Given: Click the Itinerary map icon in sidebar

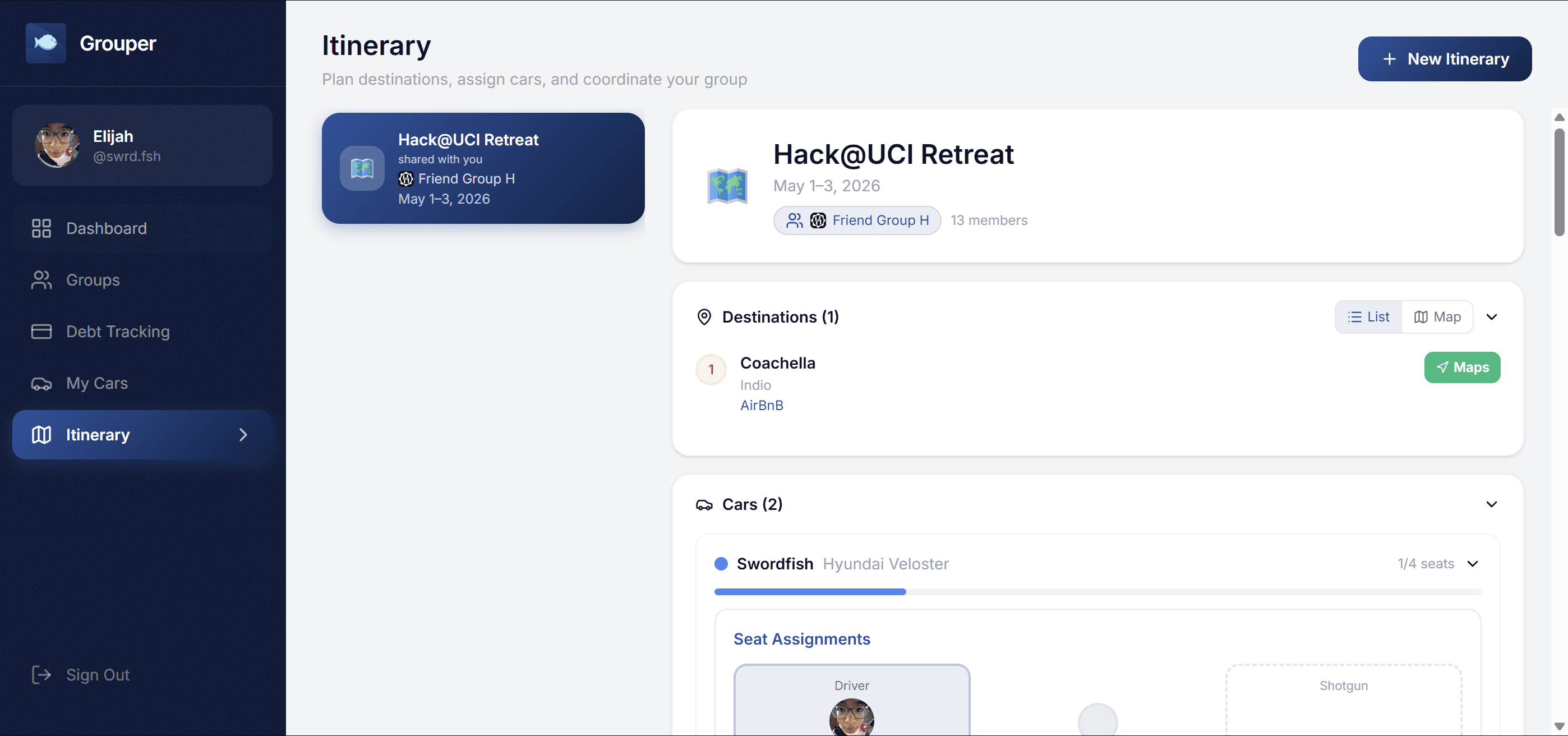Looking at the screenshot, I should pos(41,435).
